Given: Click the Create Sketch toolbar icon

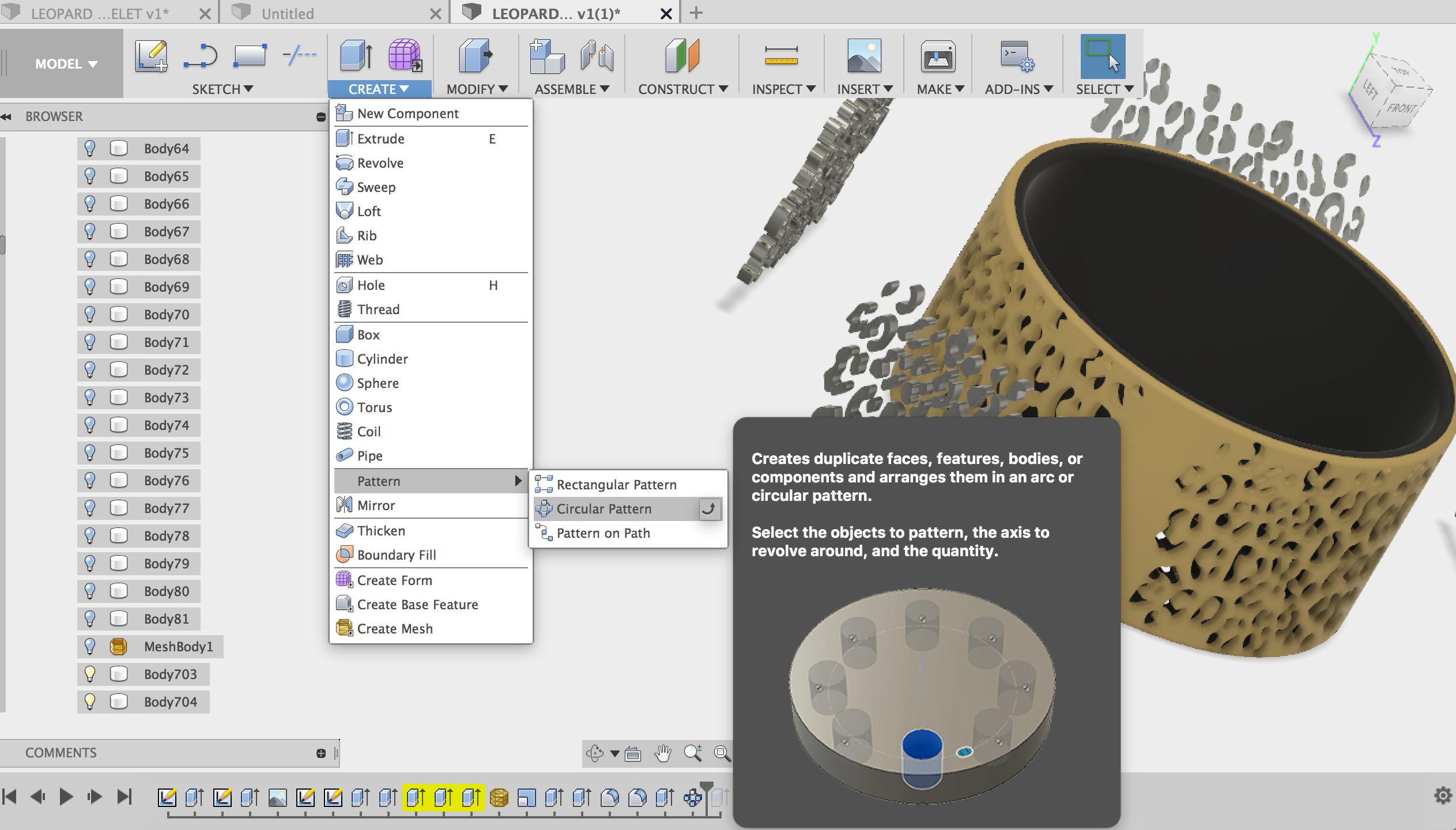Looking at the screenshot, I should tap(151, 56).
